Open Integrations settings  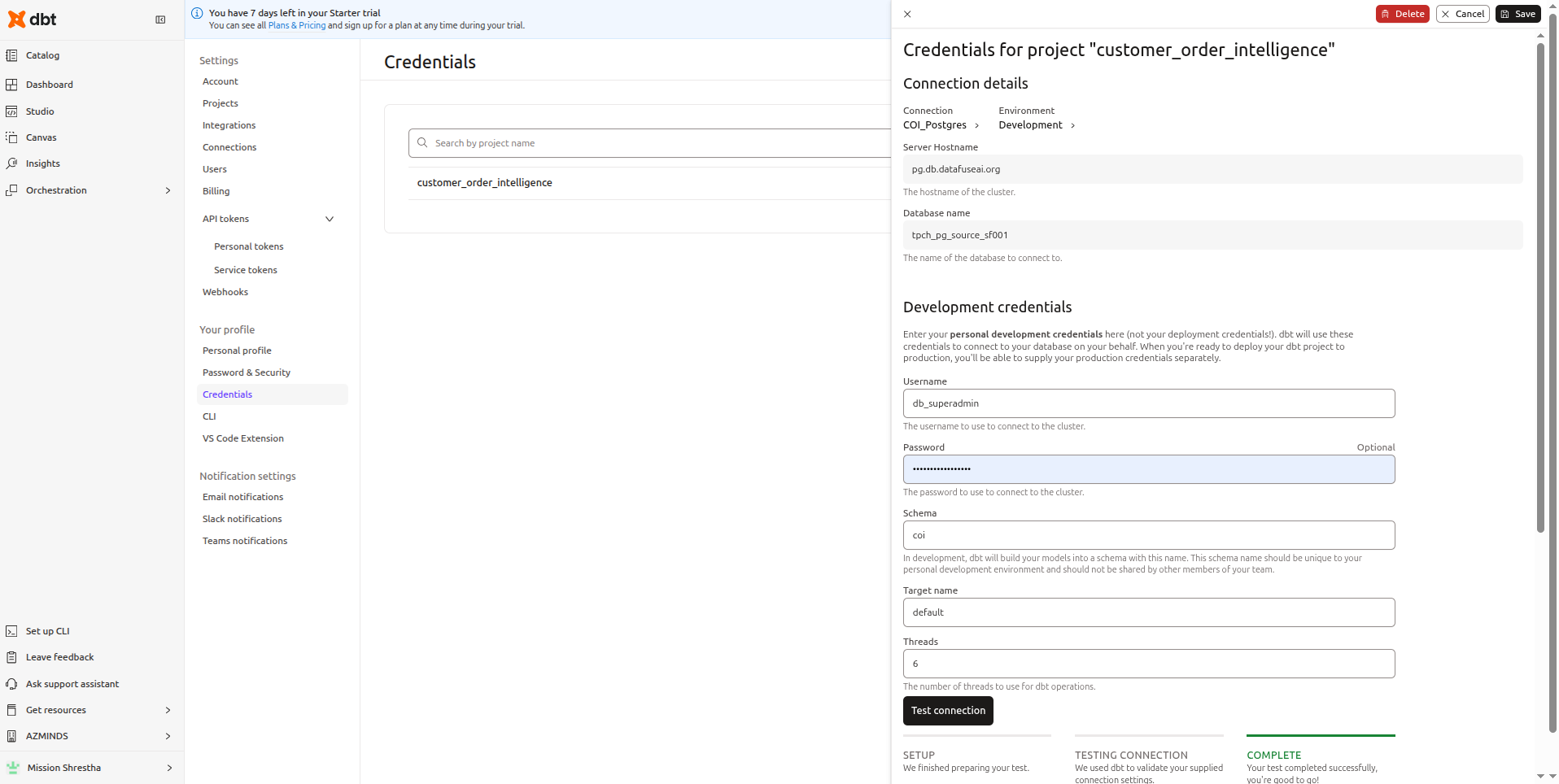(x=229, y=125)
